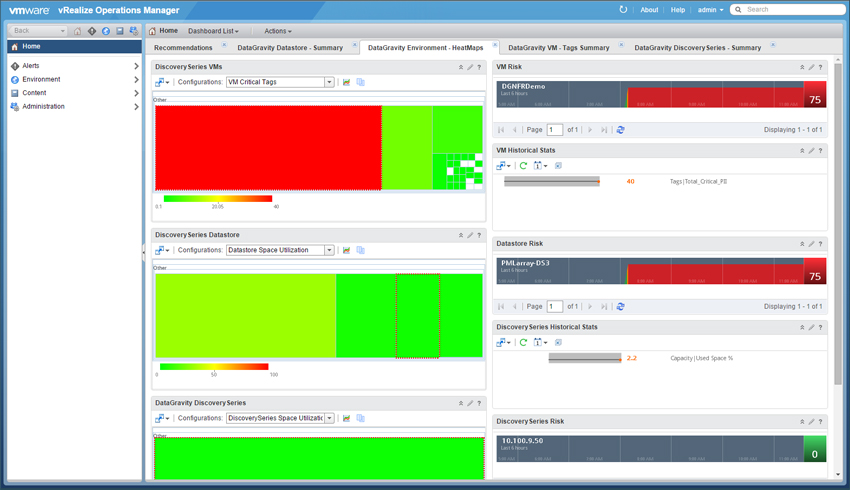The height and width of the screenshot is (490, 850).
Task: Click the About link
Action: [649, 10]
